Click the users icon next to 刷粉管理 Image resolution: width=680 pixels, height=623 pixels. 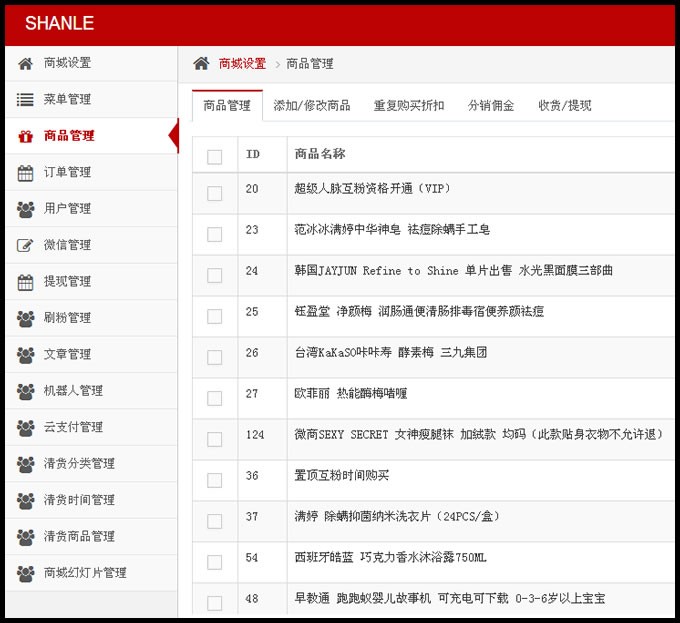25,319
